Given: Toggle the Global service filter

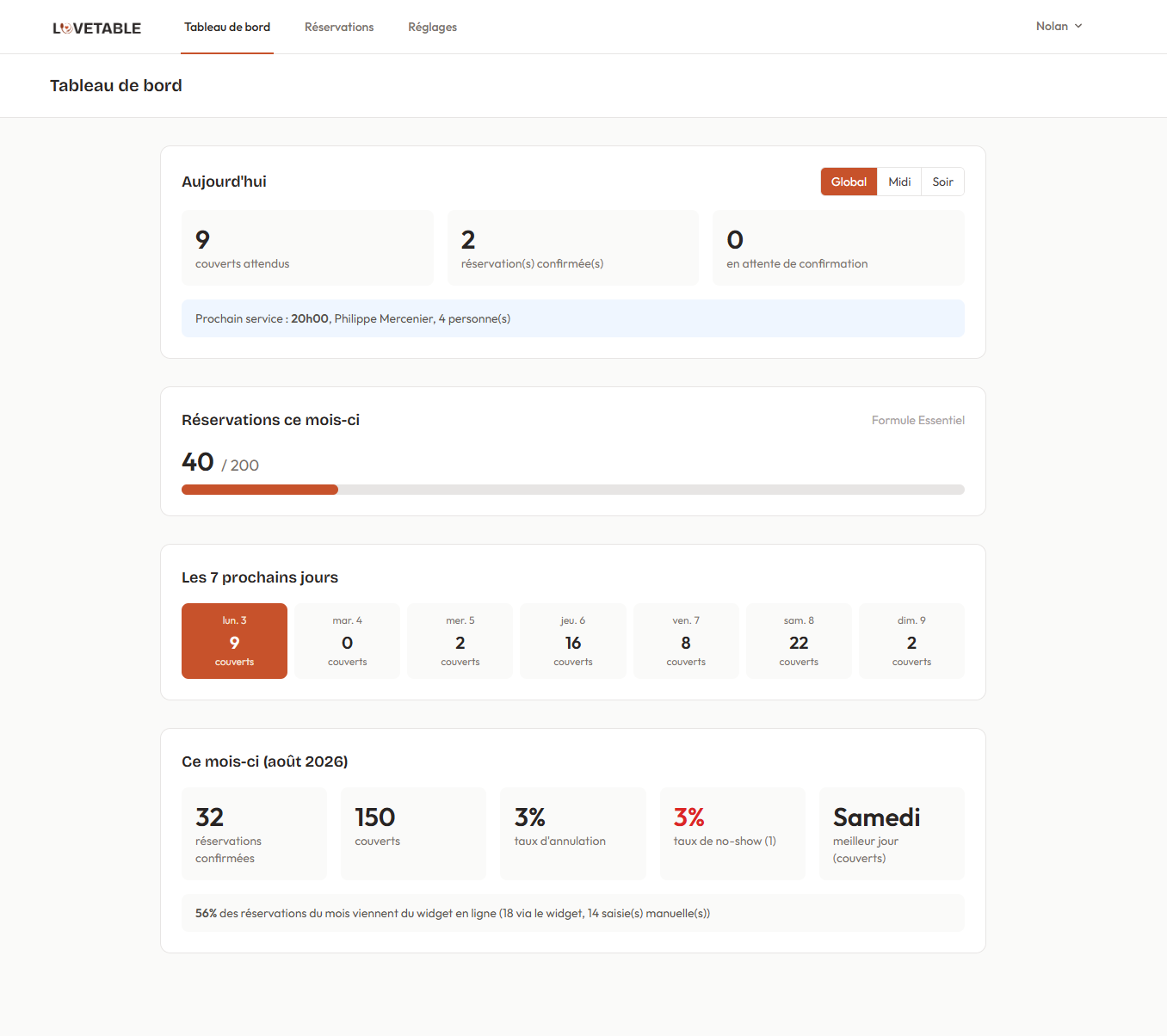Looking at the screenshot, I should point(849,182).
